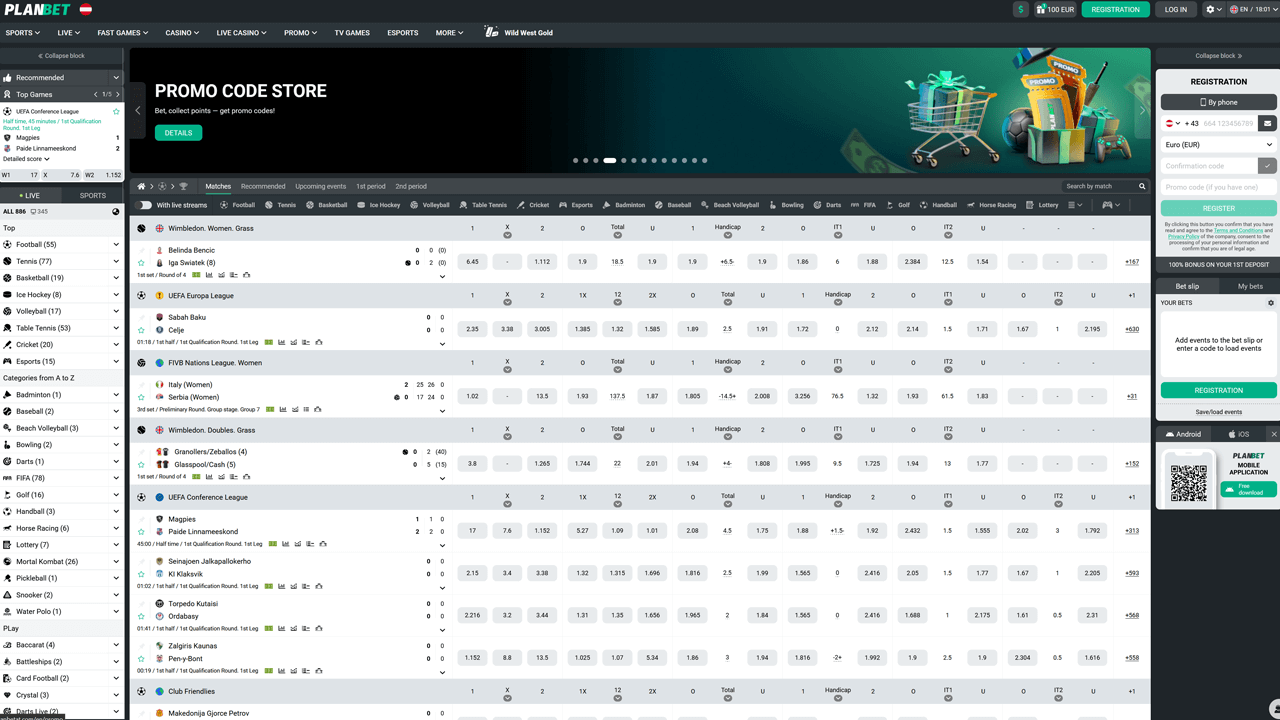The image size is (1280, 720).
Task: Click the green REGISTER button in form
Action: [1219, 208]
